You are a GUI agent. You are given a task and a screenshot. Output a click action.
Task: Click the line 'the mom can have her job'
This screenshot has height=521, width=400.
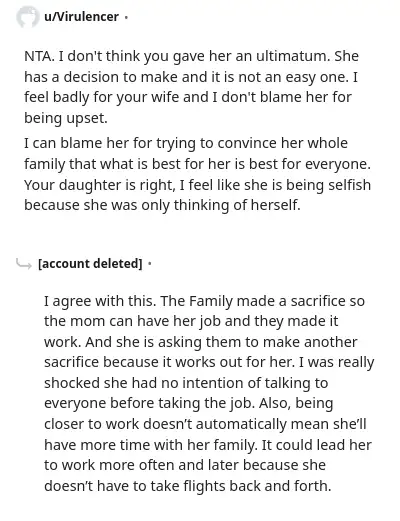191,321
